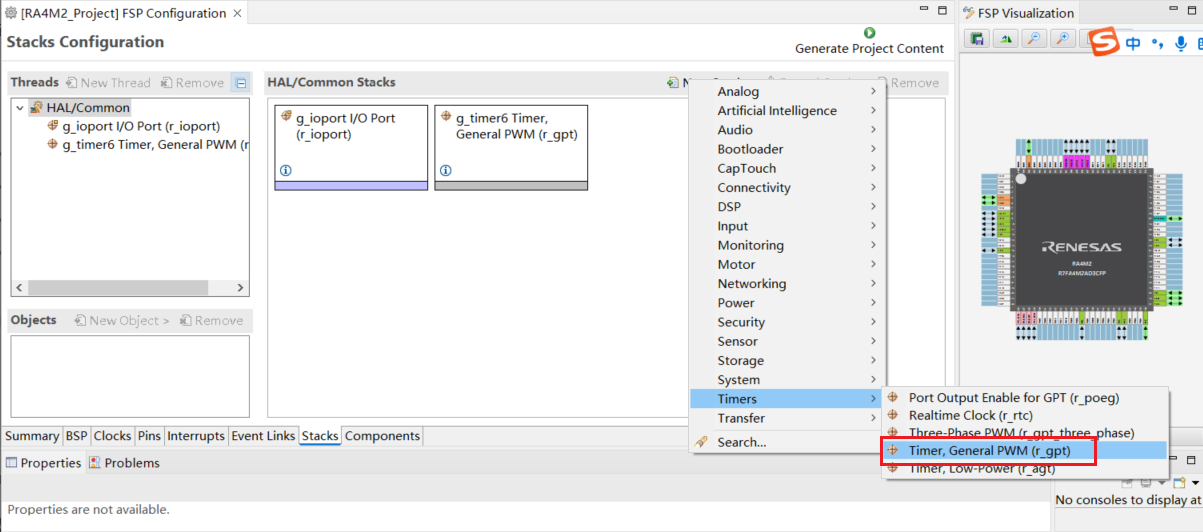The height and width of the screenshot is (532, 1203).
Task: Click the zoom out magnifier in FSP Visualization
Action: click(1033, 39)
